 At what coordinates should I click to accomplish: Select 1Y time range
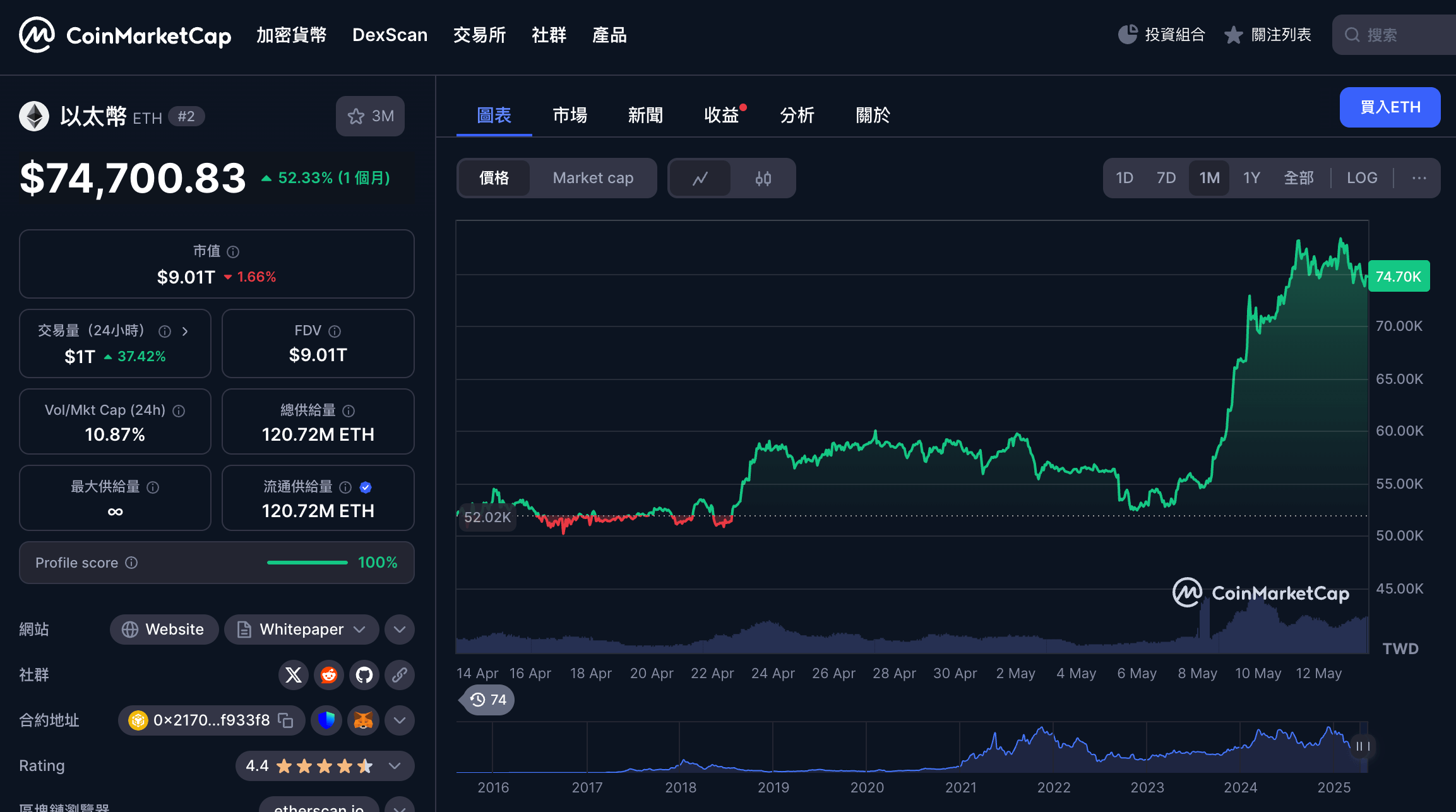1251,178
